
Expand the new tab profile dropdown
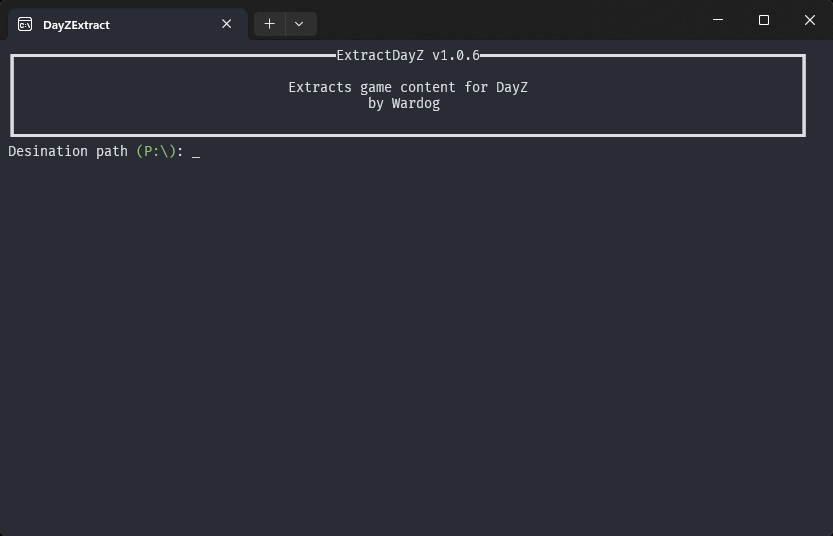click(300, 24)
